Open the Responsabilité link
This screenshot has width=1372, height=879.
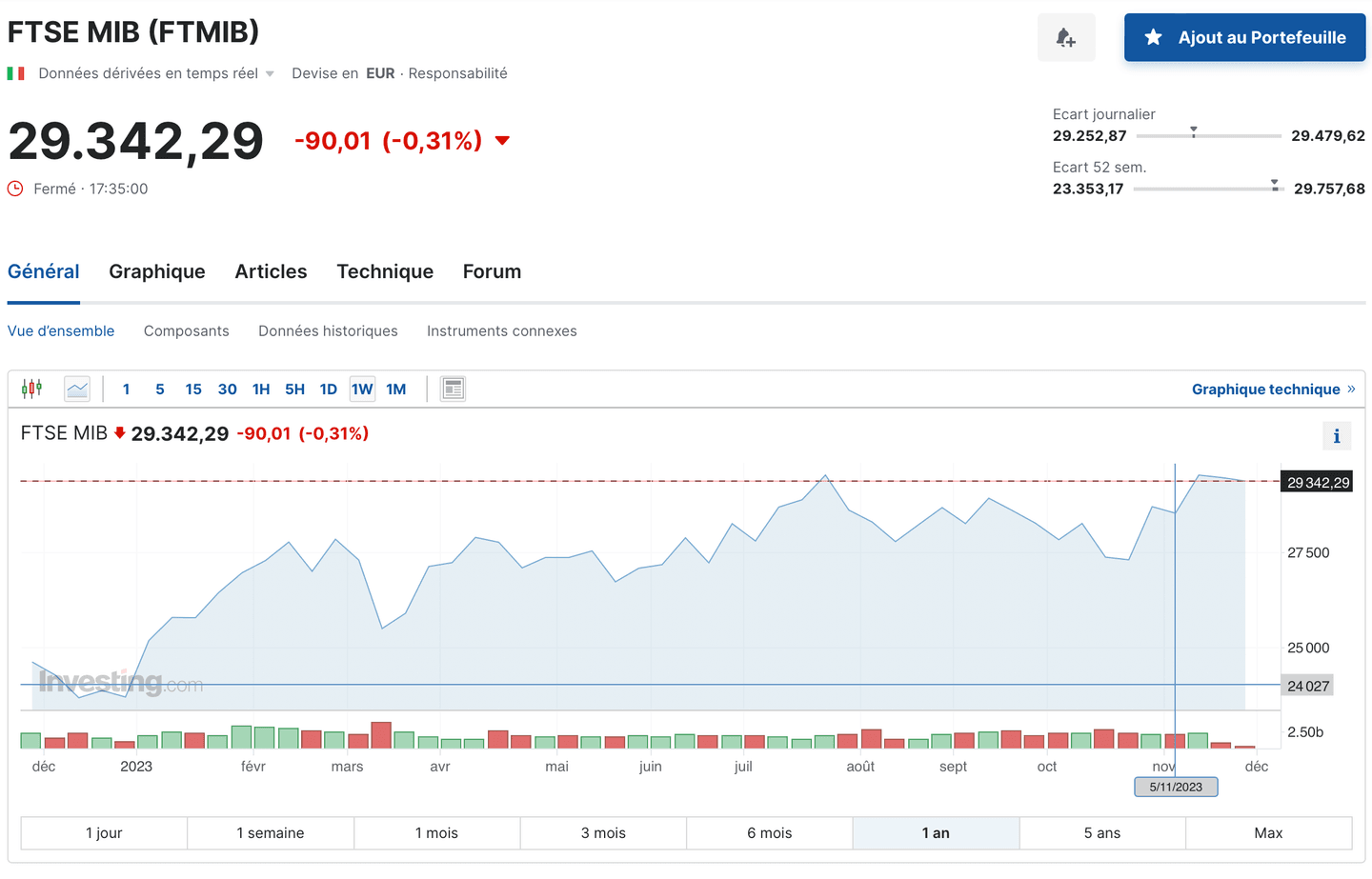[457, 72]
